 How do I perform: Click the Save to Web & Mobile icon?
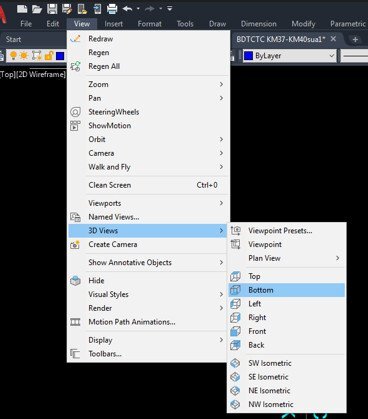pyautogui.click(x=97, y=9)
